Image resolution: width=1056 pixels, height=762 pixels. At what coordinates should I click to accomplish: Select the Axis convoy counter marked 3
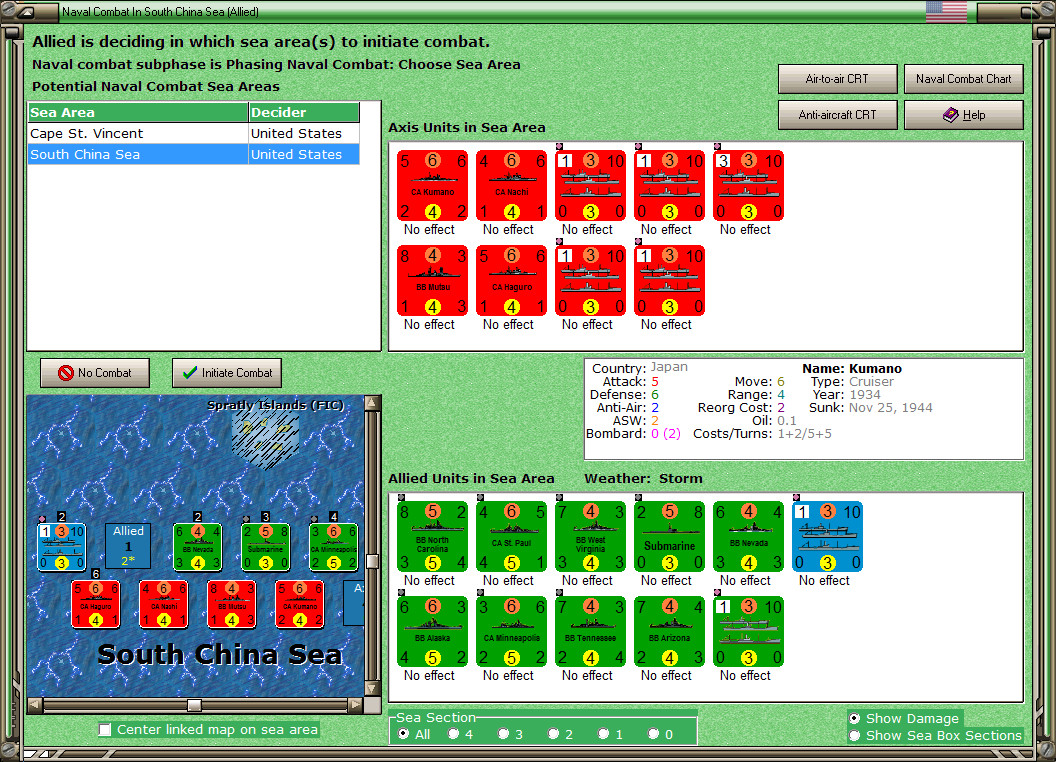pos(748,186)
